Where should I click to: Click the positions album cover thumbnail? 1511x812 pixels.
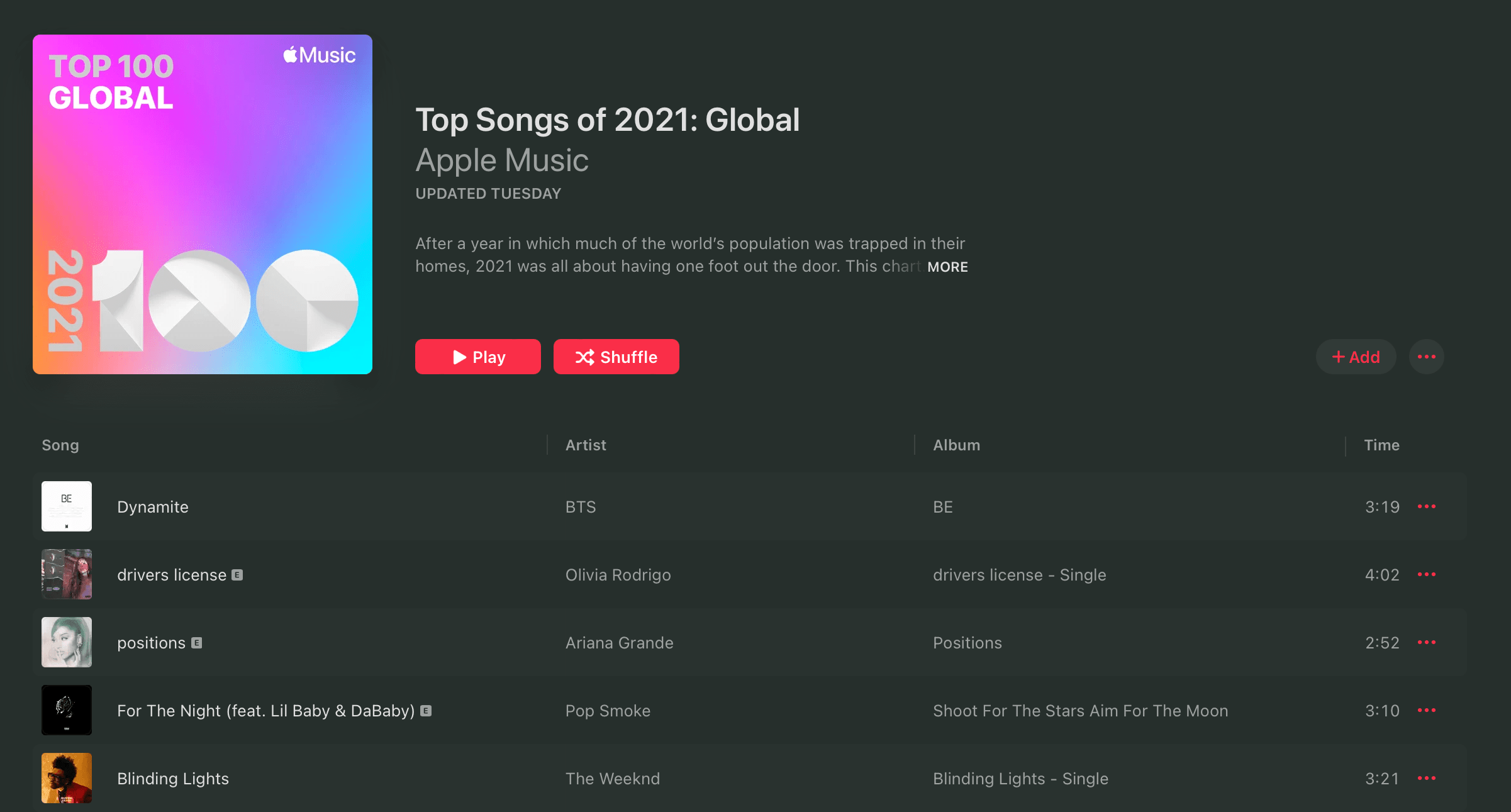pos(67,643)
